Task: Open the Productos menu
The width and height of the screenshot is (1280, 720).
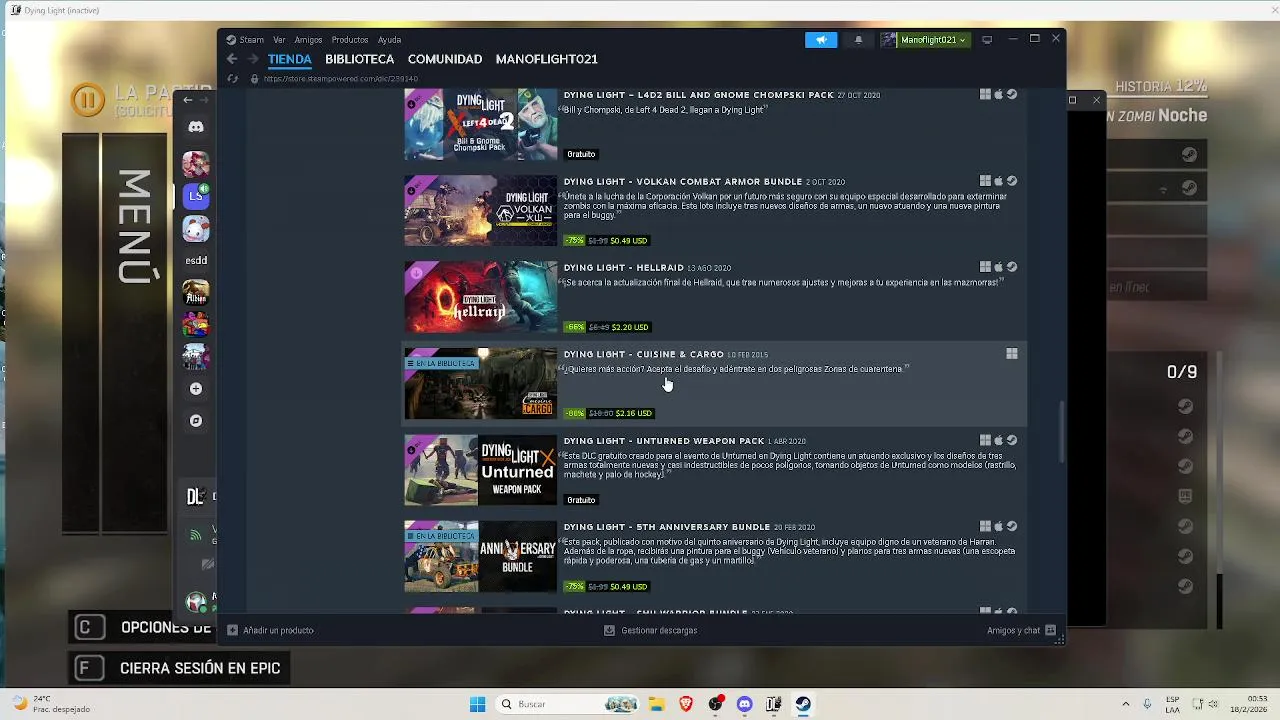Action: (x=350, y=40)
